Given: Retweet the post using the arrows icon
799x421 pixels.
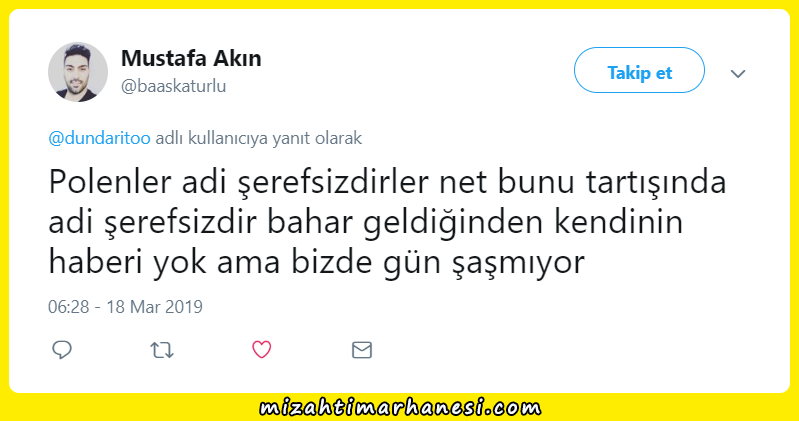Looking at the screenshot, I should (x=162, y=350).
